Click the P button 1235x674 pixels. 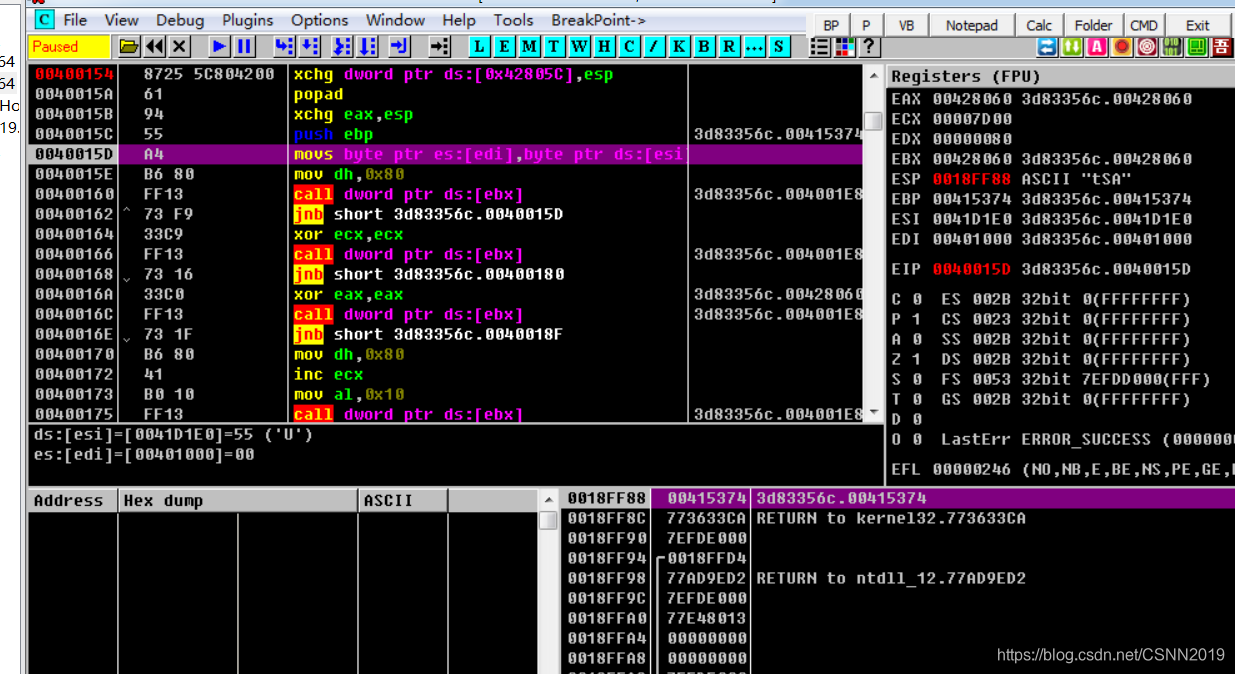tap(866, 25)
